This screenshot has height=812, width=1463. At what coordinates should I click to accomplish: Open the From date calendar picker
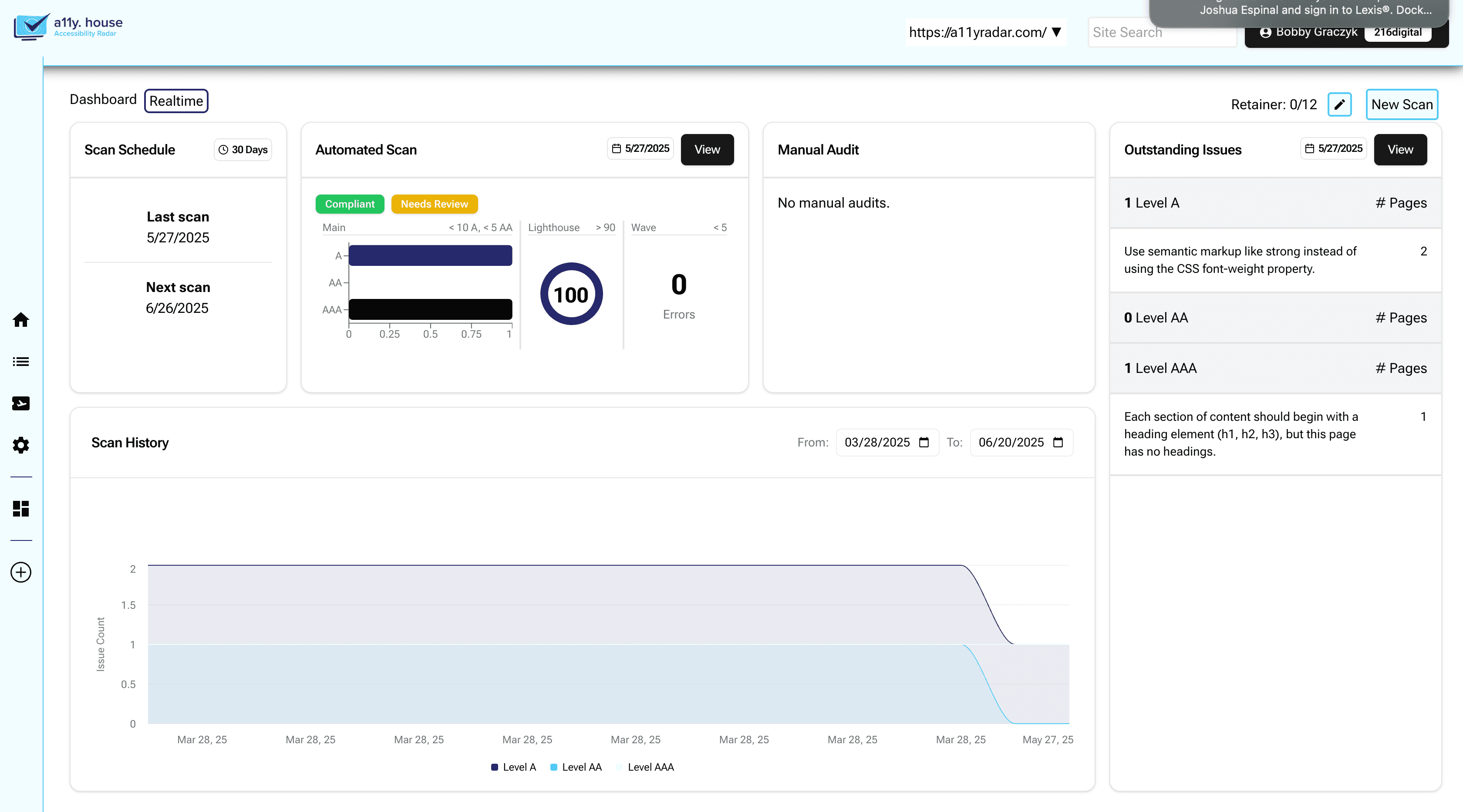point(924,443)
